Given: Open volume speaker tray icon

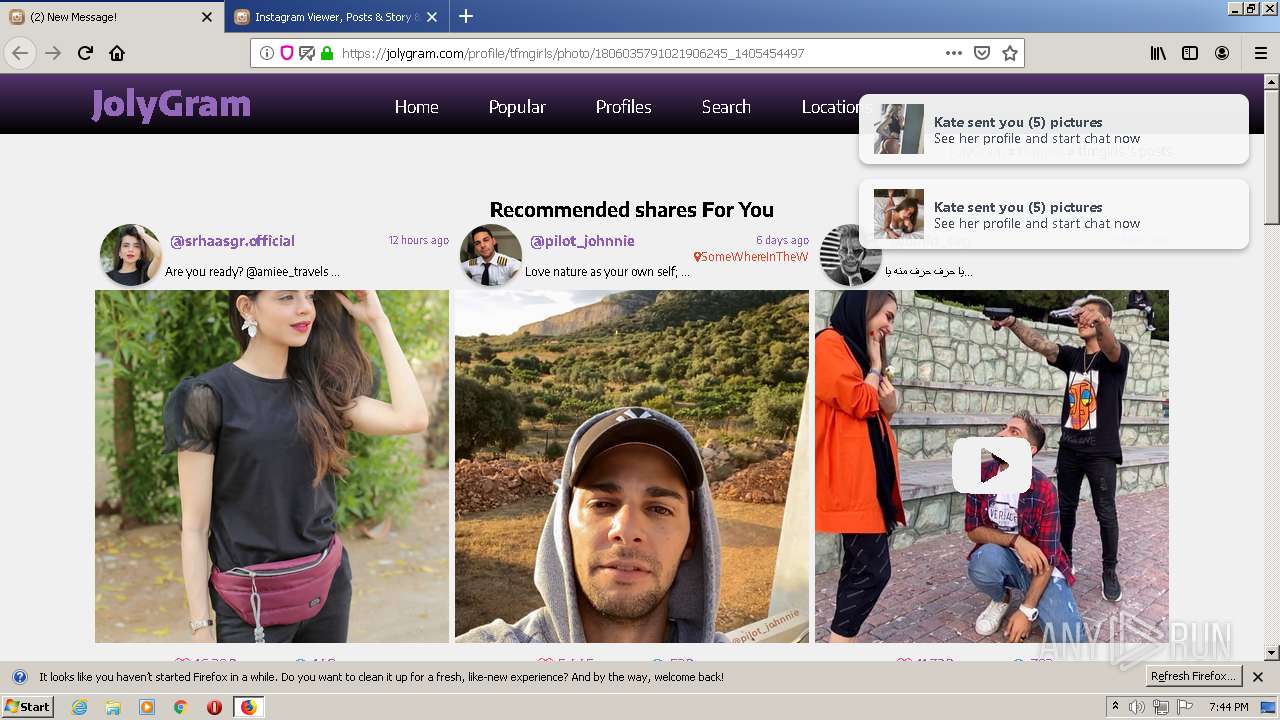Looking at the screenshot, I should click(x=1137, y=707).
